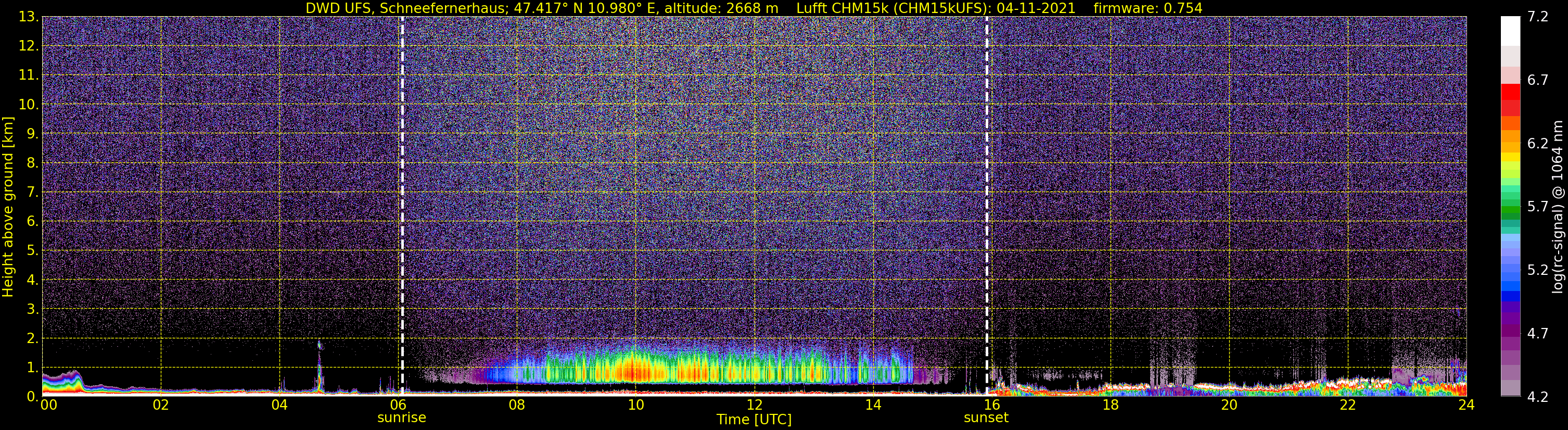Click the height axis tick '5.'
The height and width of the screenshot is (430, 1568).
(32, 251)
